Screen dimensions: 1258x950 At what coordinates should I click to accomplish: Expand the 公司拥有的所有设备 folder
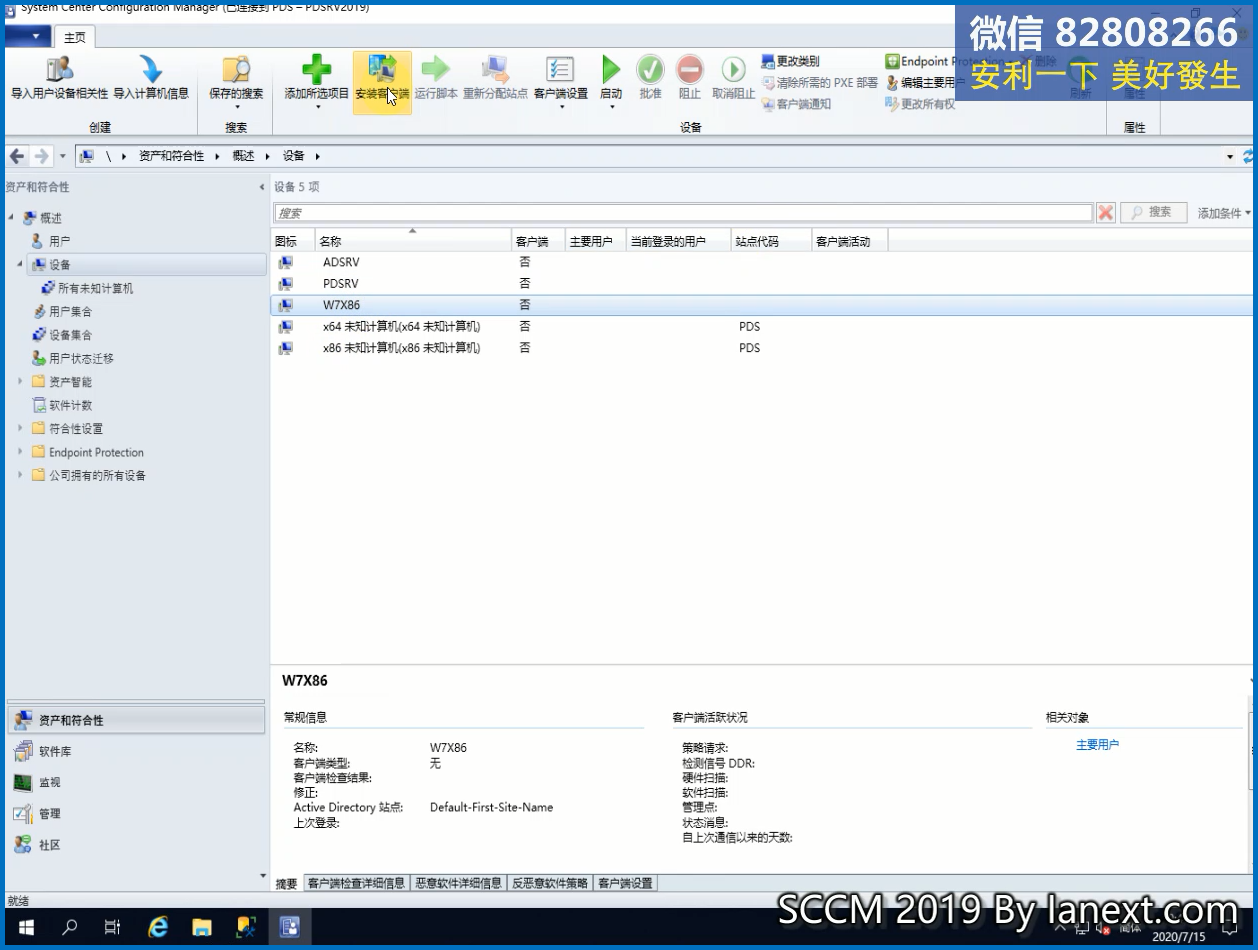click(20, 475)
